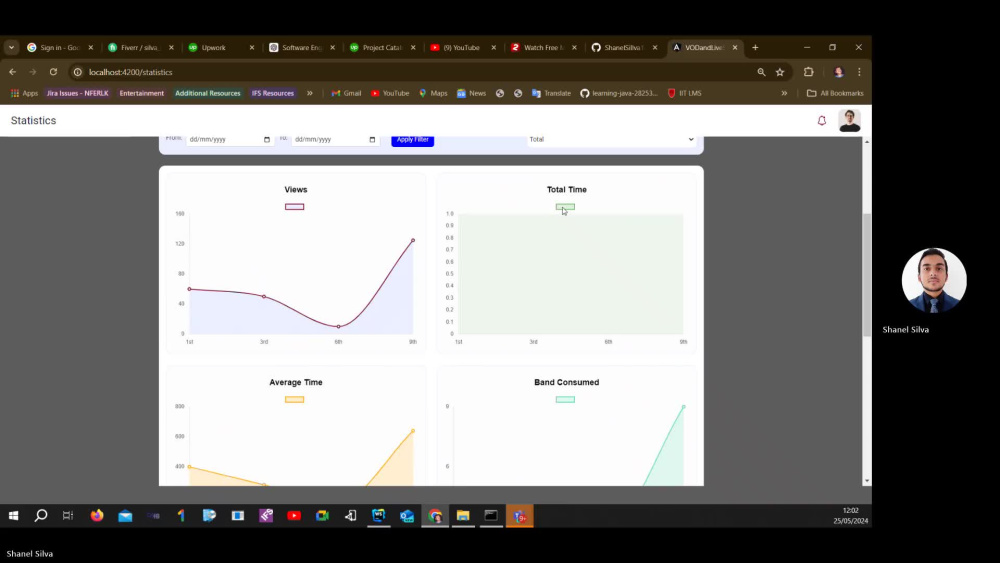Open the From date calendar picker
1000x563 pixels.
click(267, 140)
